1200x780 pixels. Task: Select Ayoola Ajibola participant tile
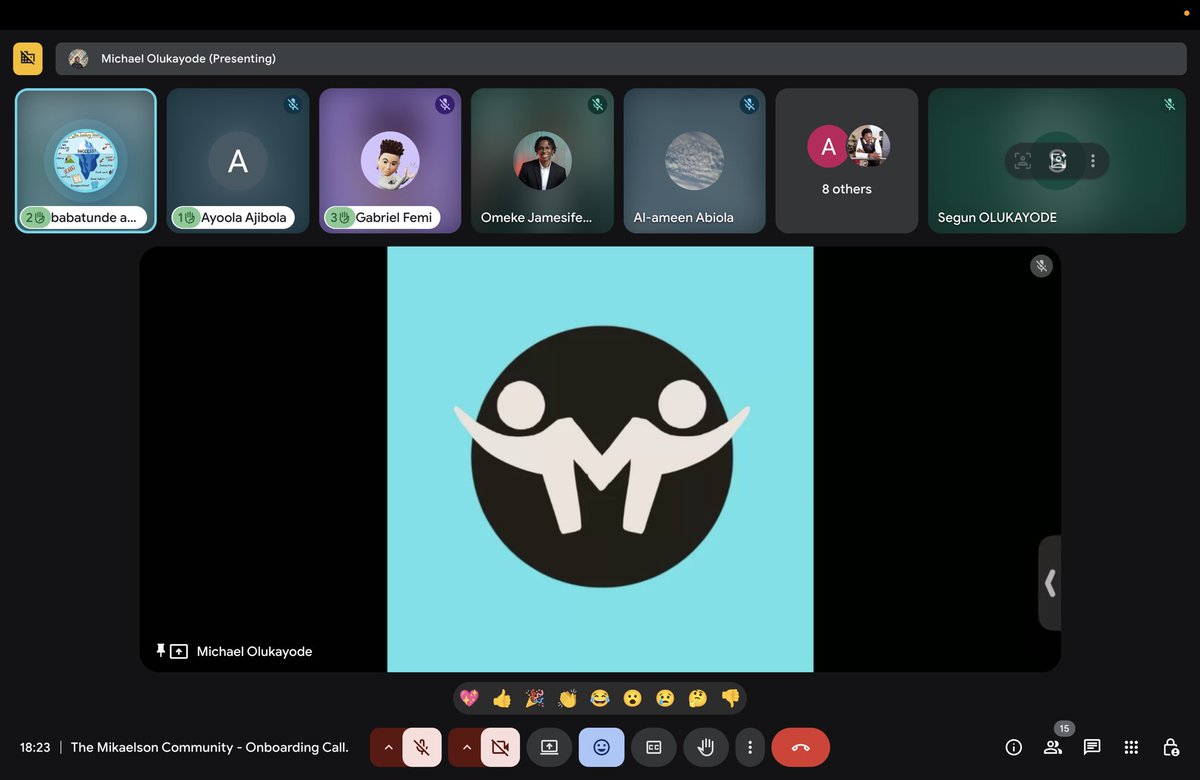[x=238, y=161]
